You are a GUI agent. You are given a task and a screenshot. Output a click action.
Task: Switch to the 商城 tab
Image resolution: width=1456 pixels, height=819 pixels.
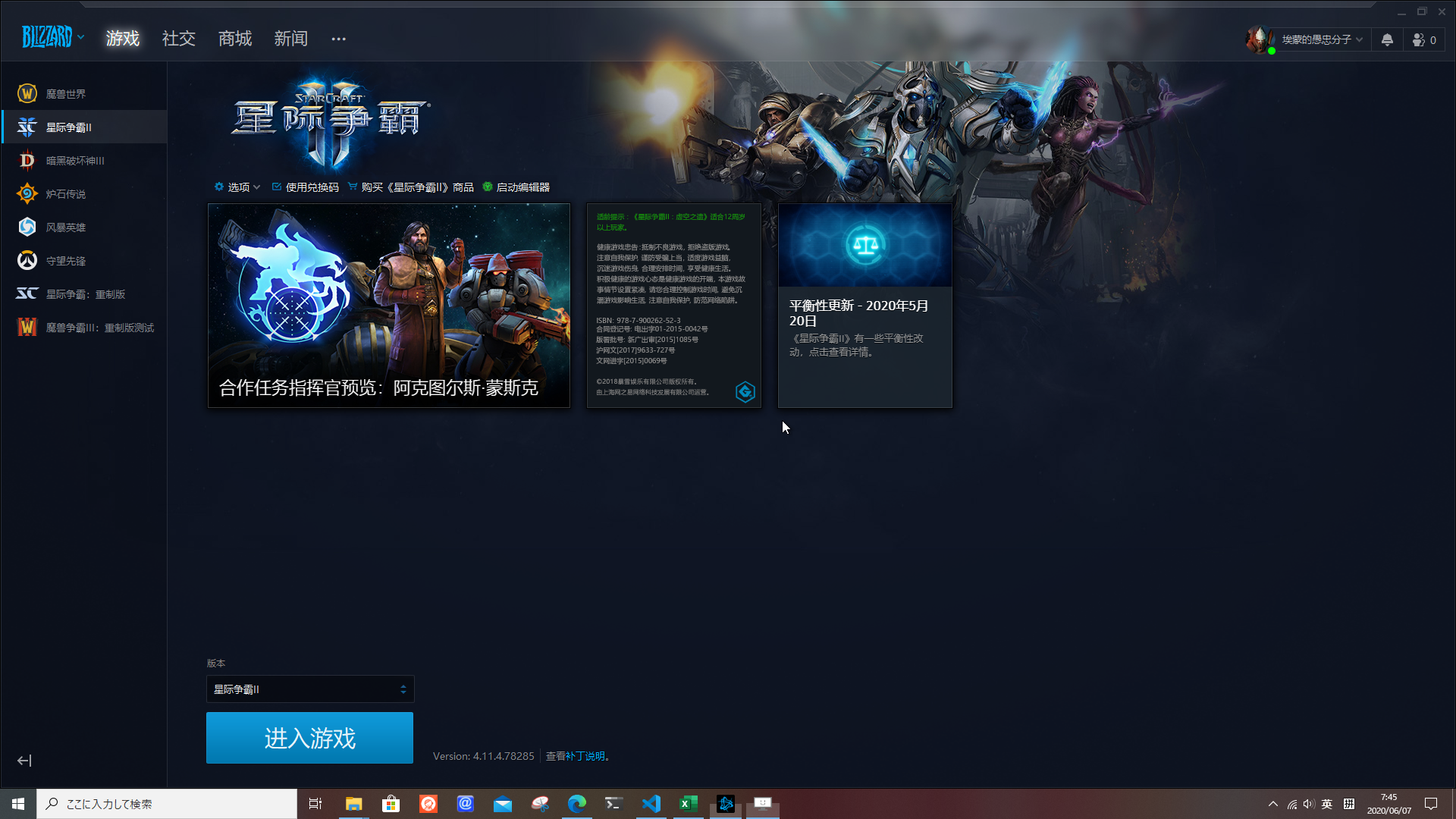tap(235, 39)
